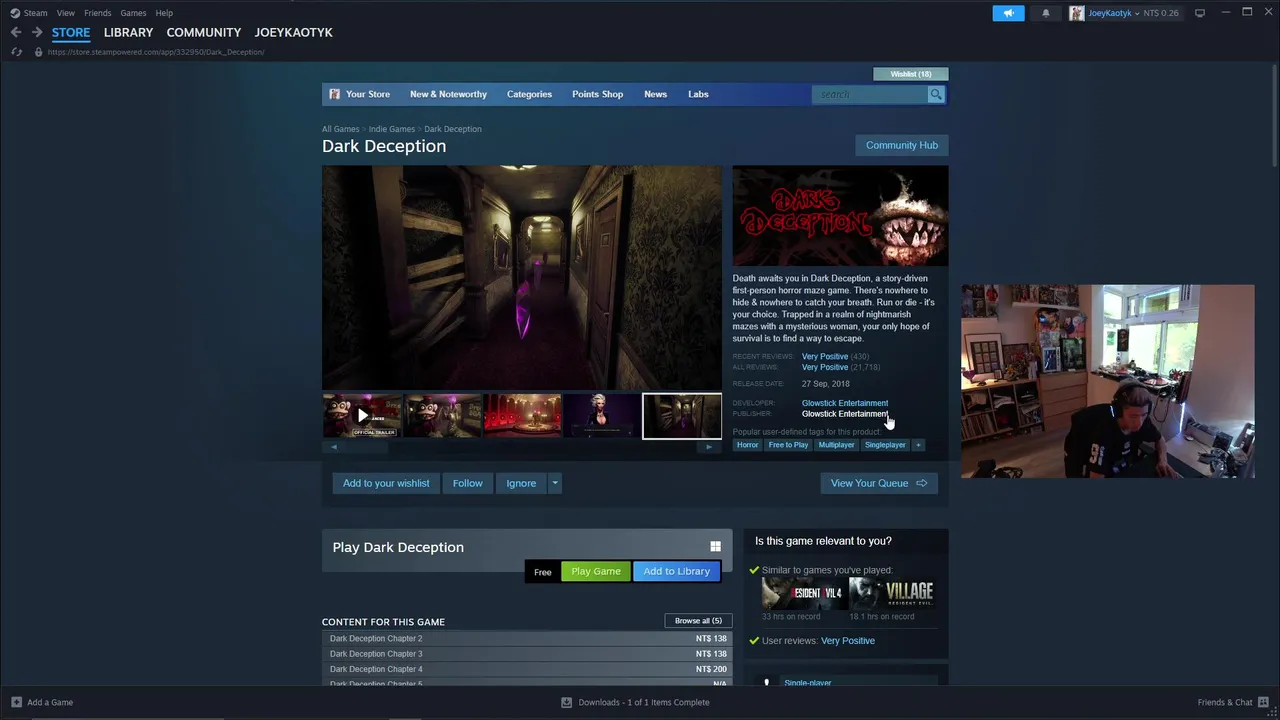Image resolution: width=1280 pixels, height=720 pixels.
Task: Follow this game
Action: (467, 483)
